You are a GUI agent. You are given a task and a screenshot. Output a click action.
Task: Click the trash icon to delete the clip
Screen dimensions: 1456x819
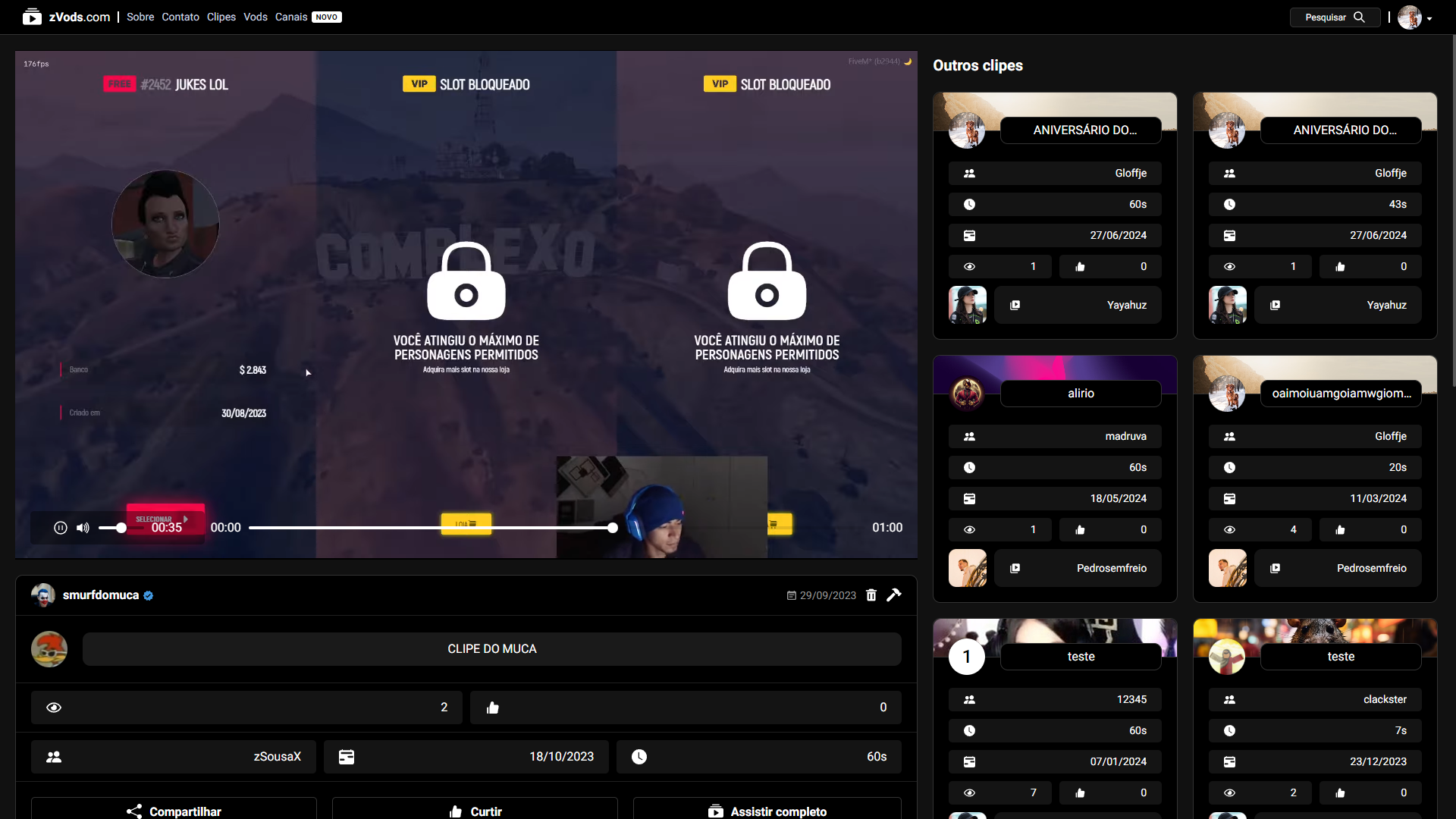click(x=871, y=595)
